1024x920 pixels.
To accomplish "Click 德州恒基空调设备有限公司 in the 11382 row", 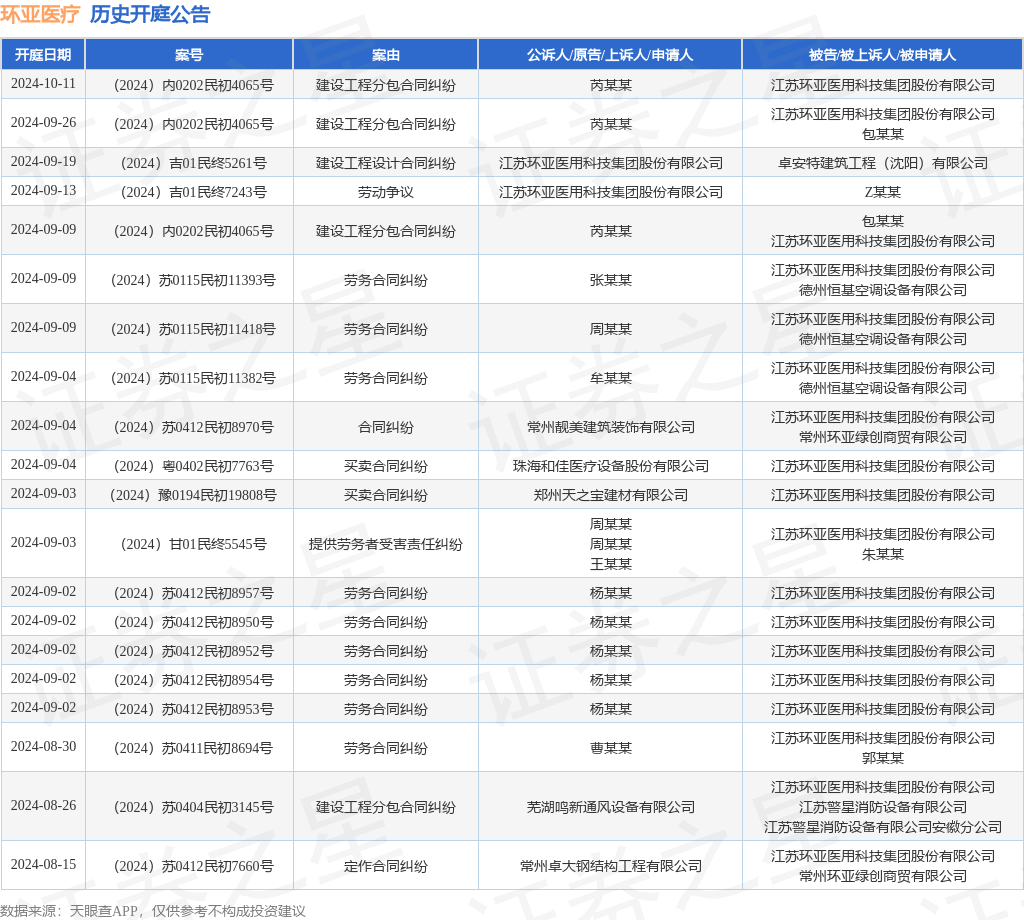I will (x=882, y=388).
